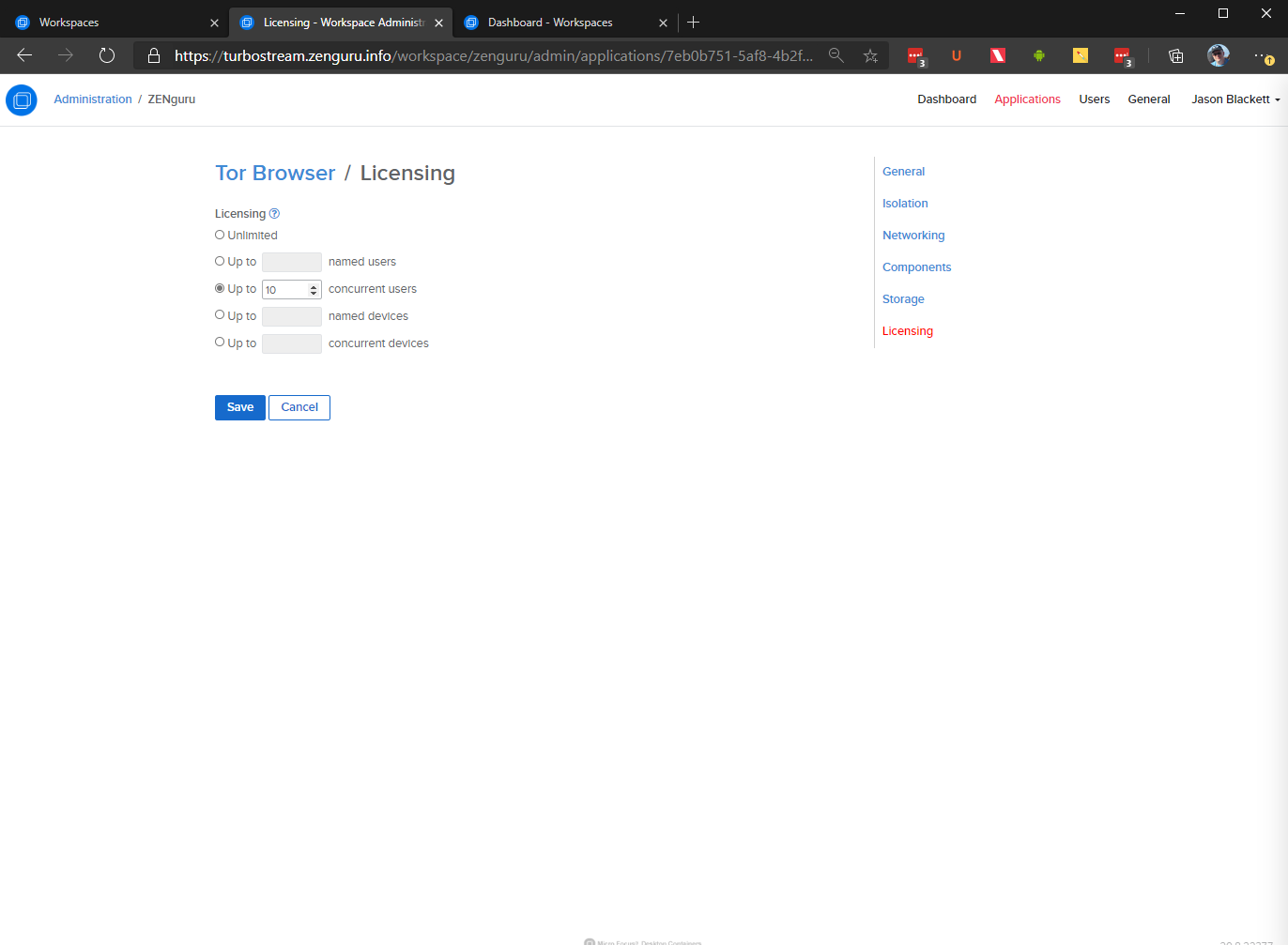1288x945 pixels.
Task: Open the browser profile avatar
Action: pos(1219,55)
